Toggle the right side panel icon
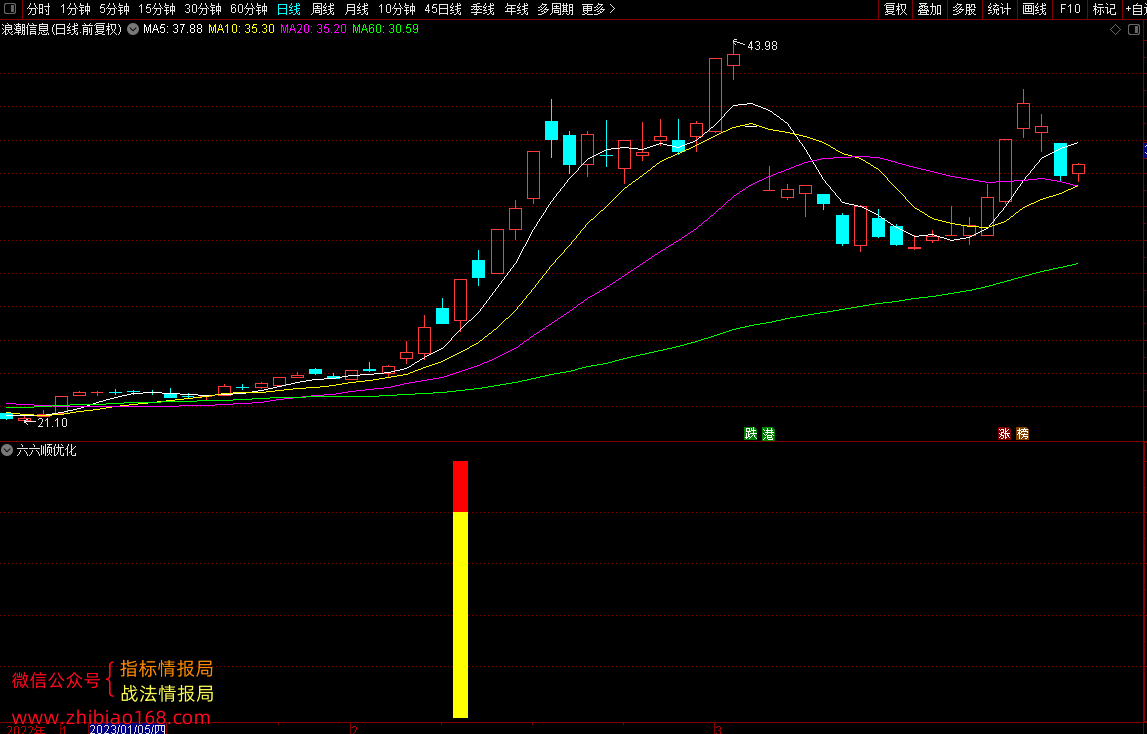The width and height of the screenshot is (1147, 734). tap(1134, 29)
